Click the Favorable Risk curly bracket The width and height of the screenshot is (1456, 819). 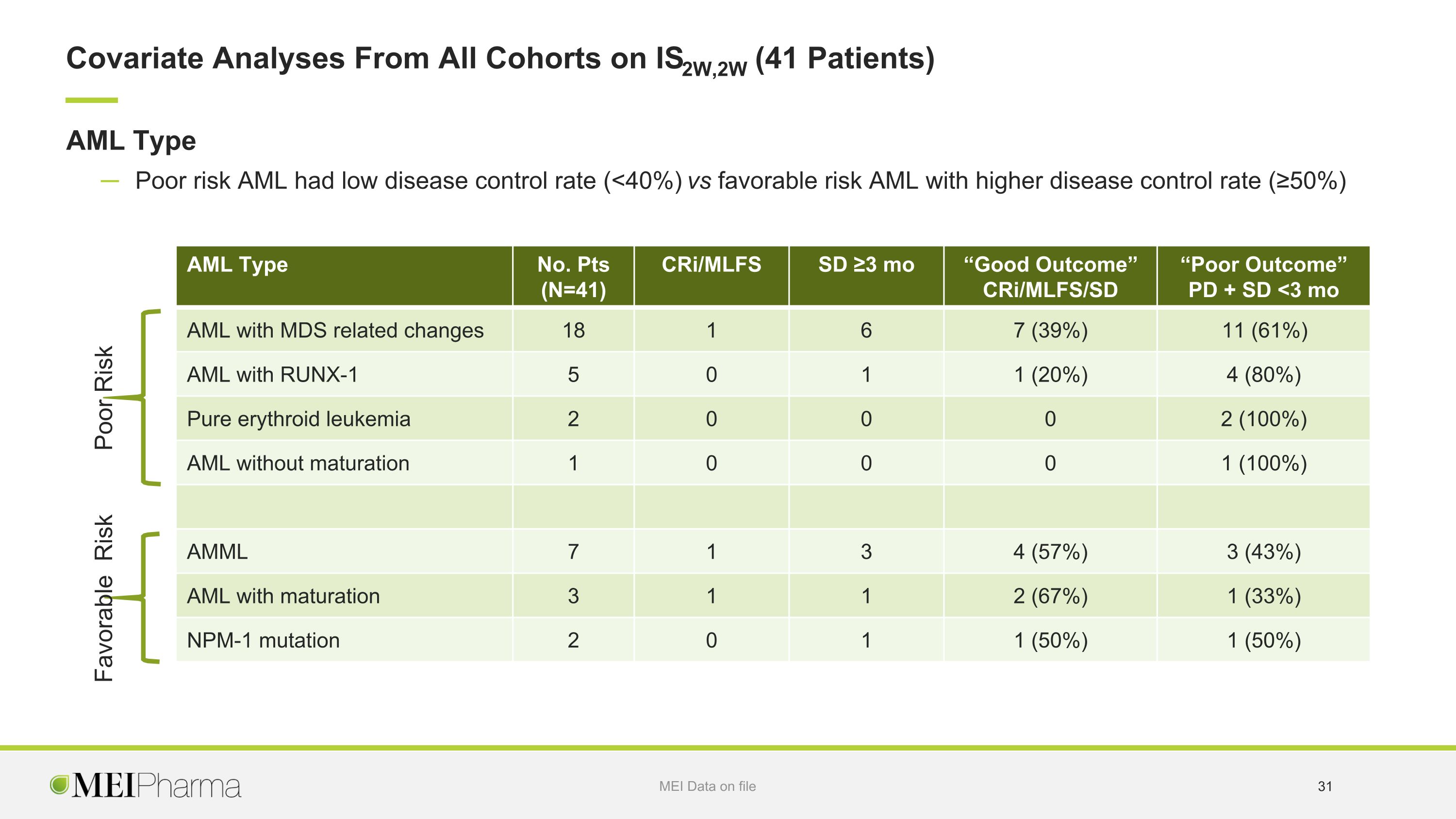click(138, 597)
